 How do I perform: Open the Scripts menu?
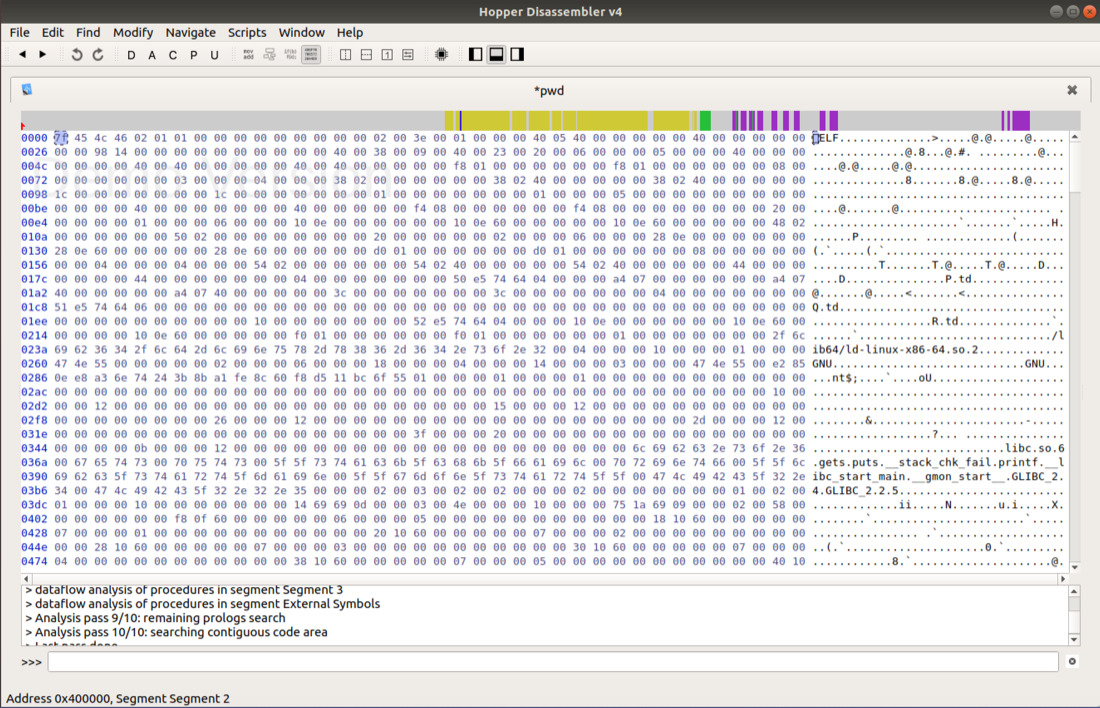(247, 32)
